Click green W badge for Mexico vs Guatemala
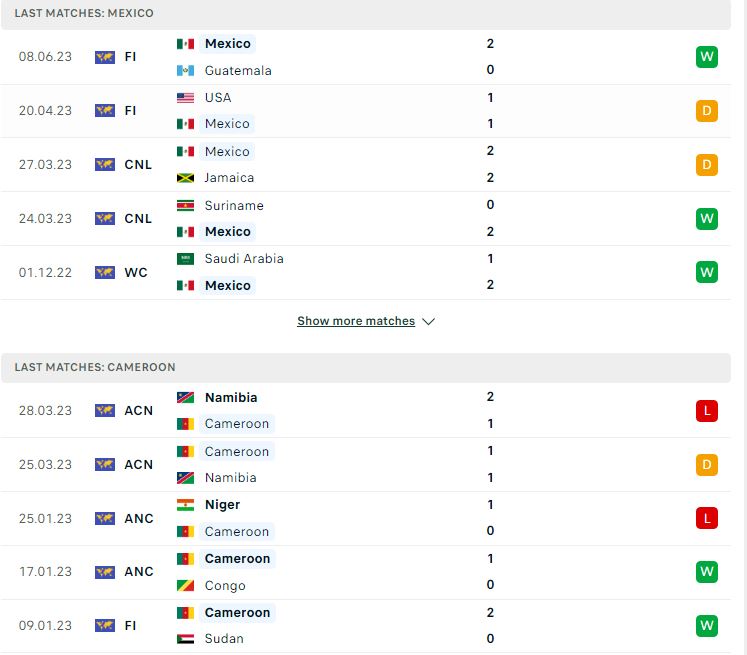Viewport: 747px width, 655px height. tap(707, 57)
